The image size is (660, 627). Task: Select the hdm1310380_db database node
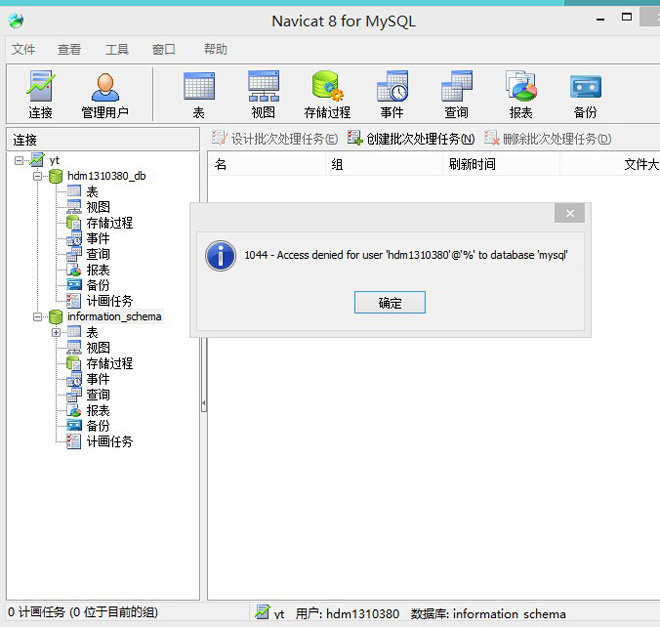pos(106,176)
